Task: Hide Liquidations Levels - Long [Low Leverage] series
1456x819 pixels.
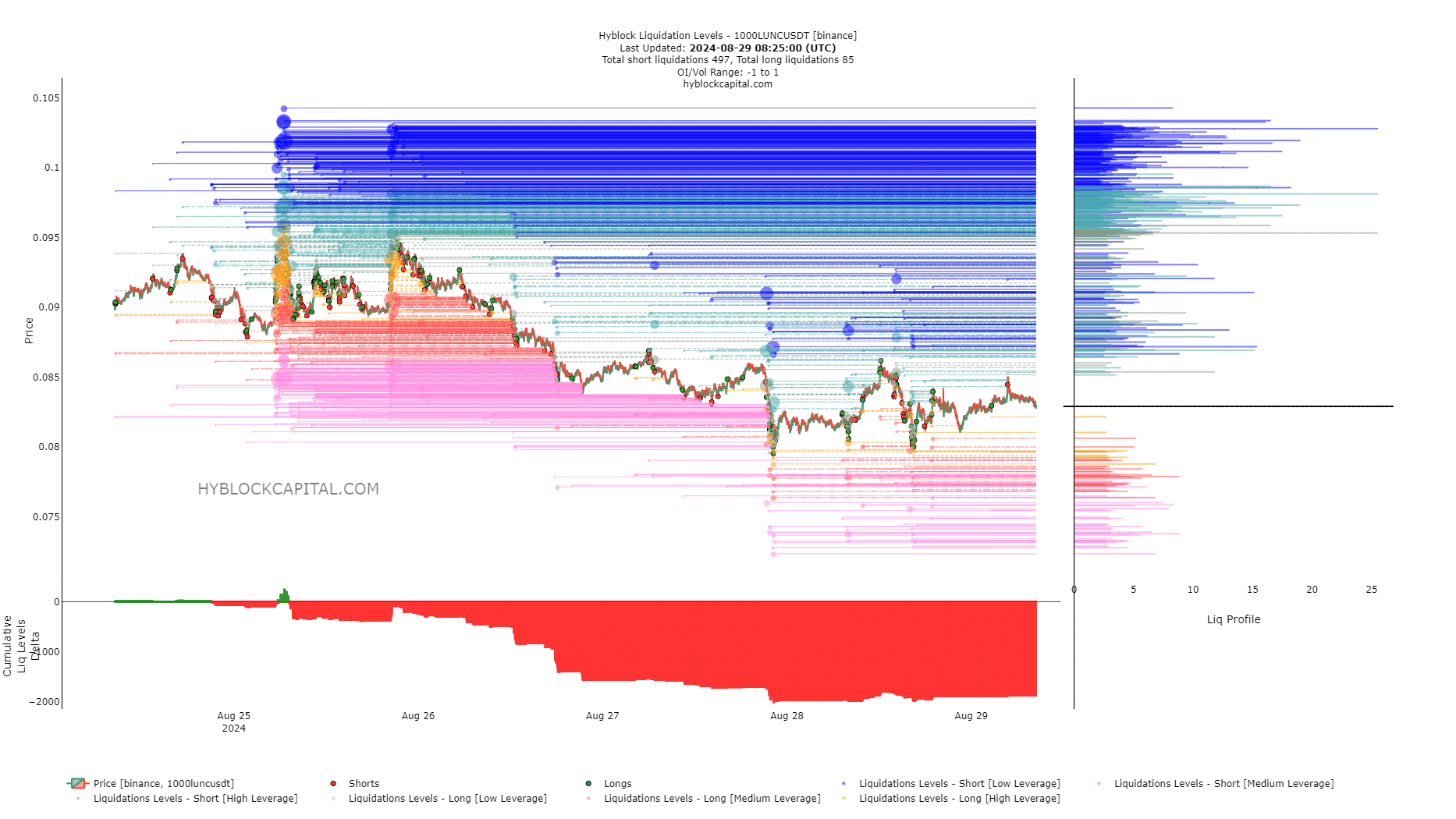Action: coord(439,798)
